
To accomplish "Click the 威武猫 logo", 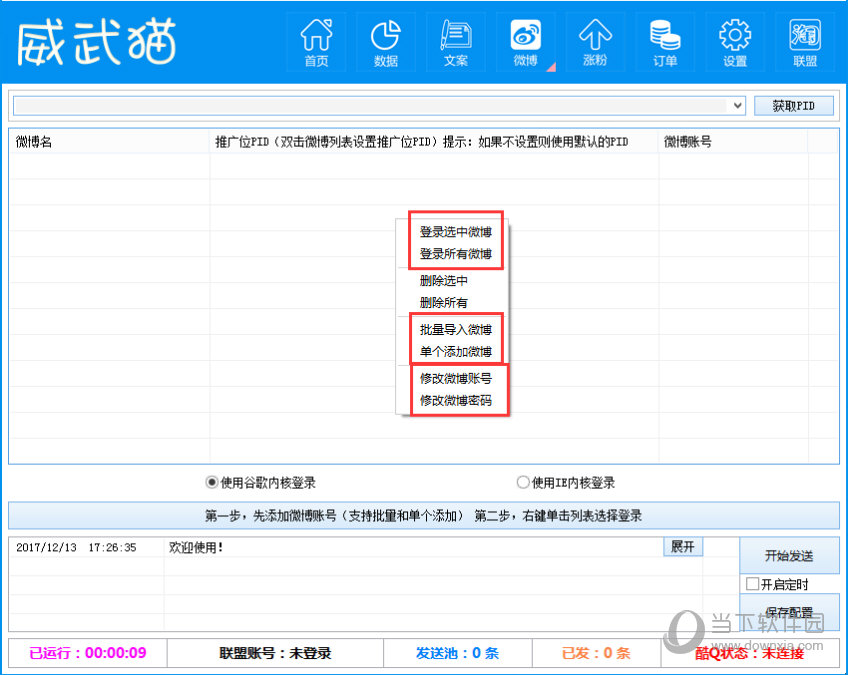I will tap(97, 42).
